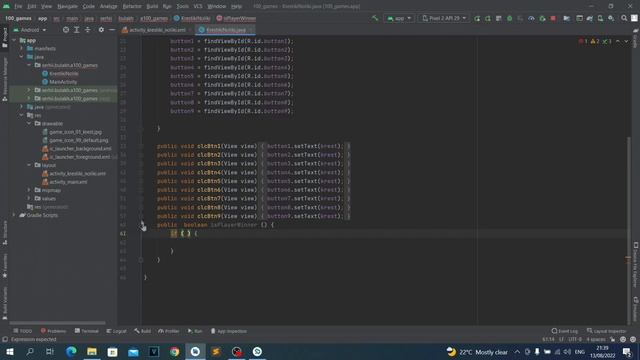Open the Android project view dropdown
Screen dimensions: 640x360
[x=30, y=30]
